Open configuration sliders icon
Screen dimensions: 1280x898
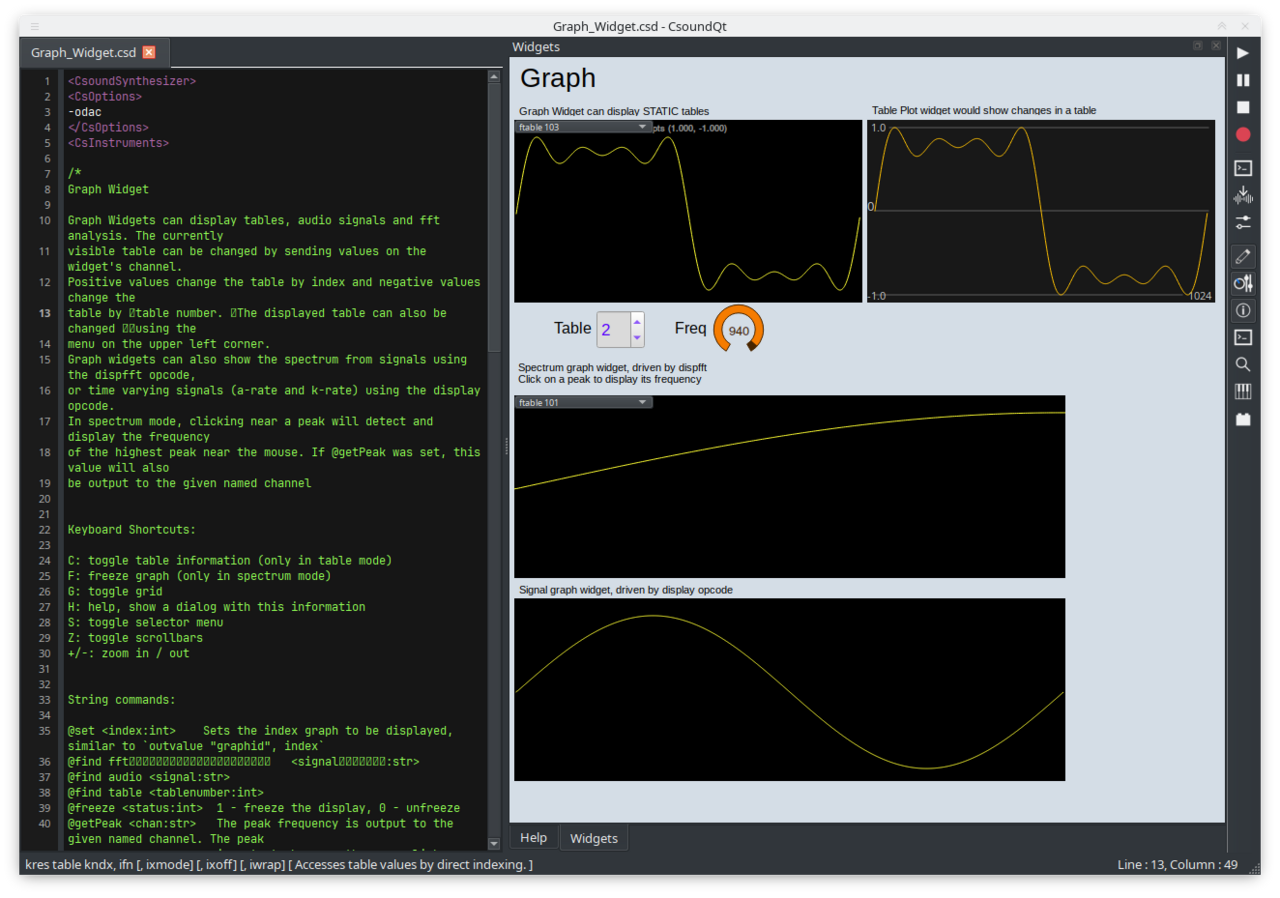coord(1243,222)
